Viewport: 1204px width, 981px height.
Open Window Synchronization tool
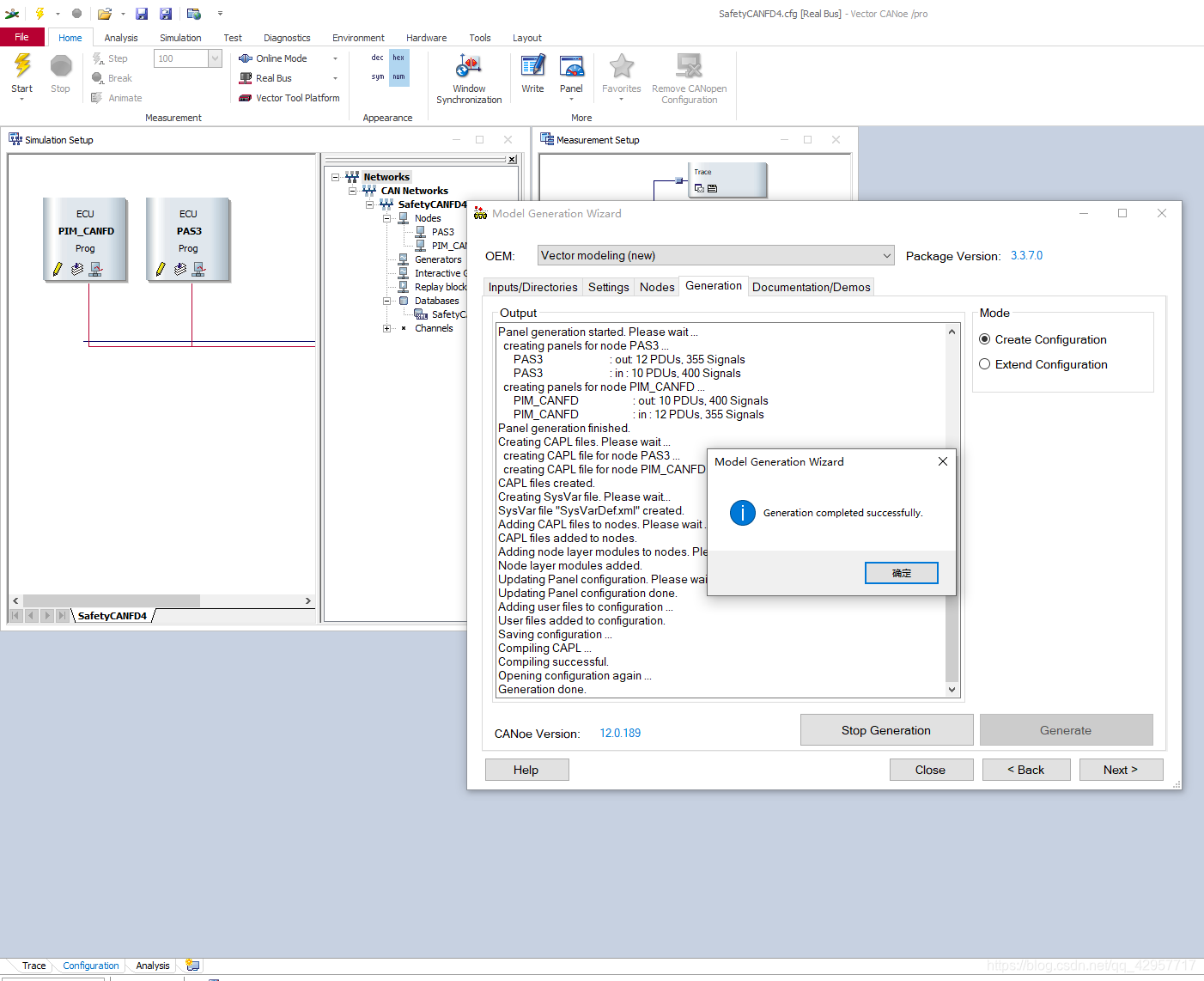pos(469,79)
